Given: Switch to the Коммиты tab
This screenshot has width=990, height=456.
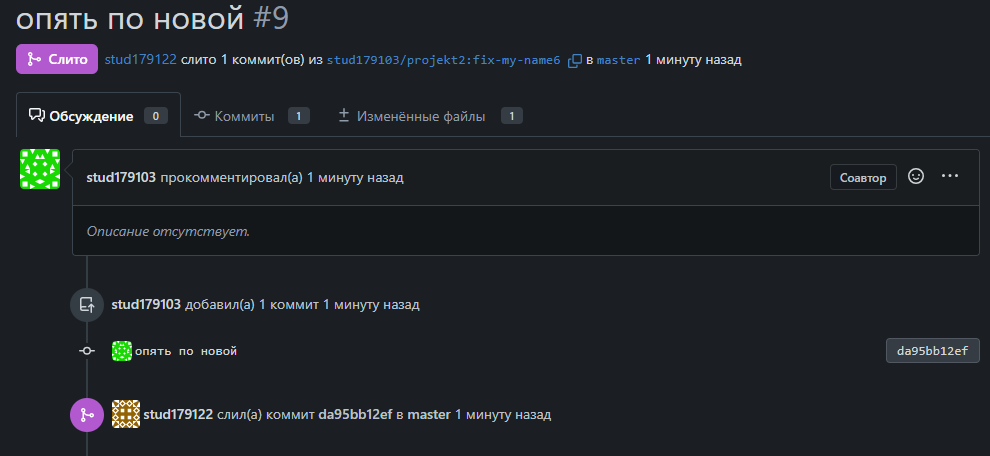Looking at the screenshot, I should [244, 116].
